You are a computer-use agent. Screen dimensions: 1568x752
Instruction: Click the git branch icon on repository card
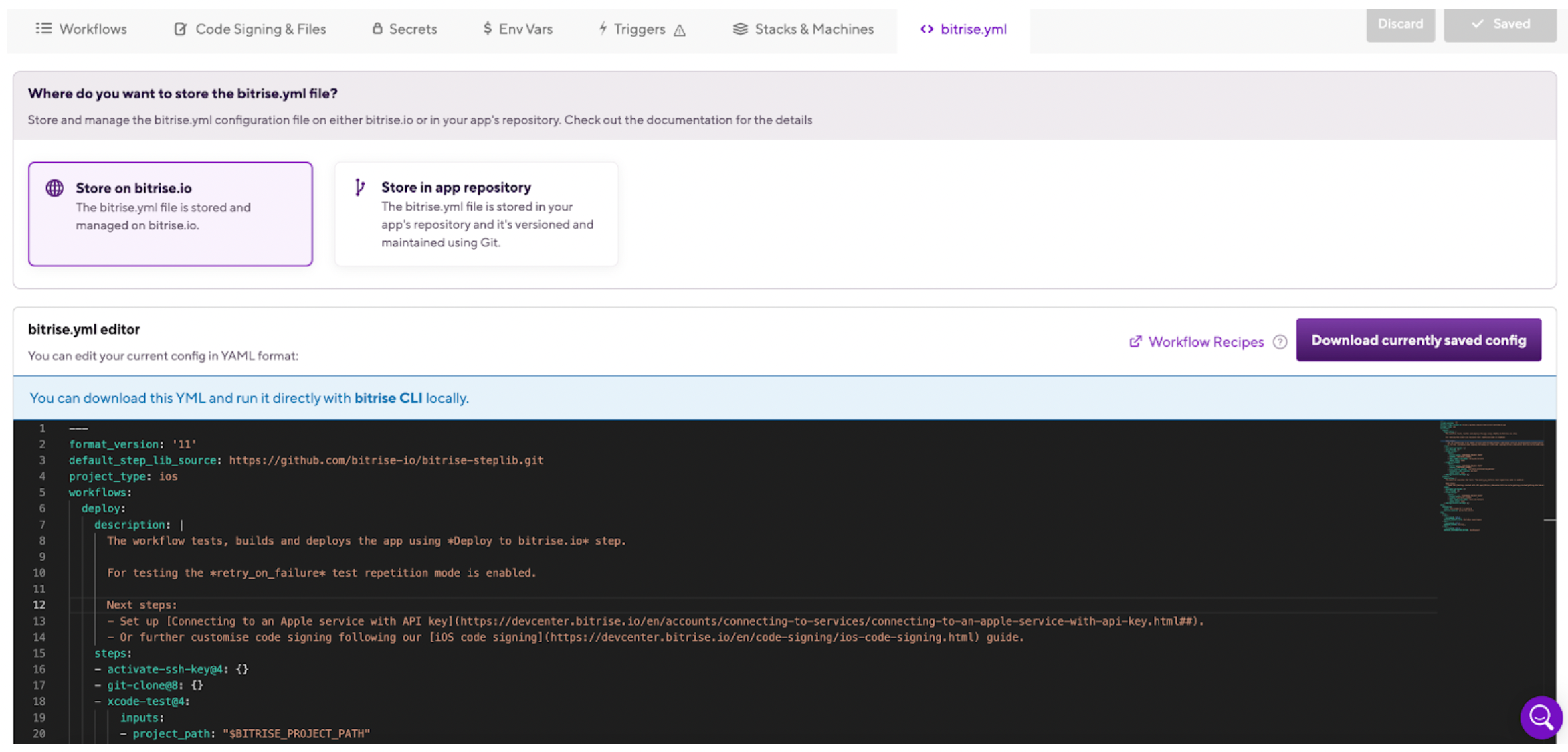point(360,187)
